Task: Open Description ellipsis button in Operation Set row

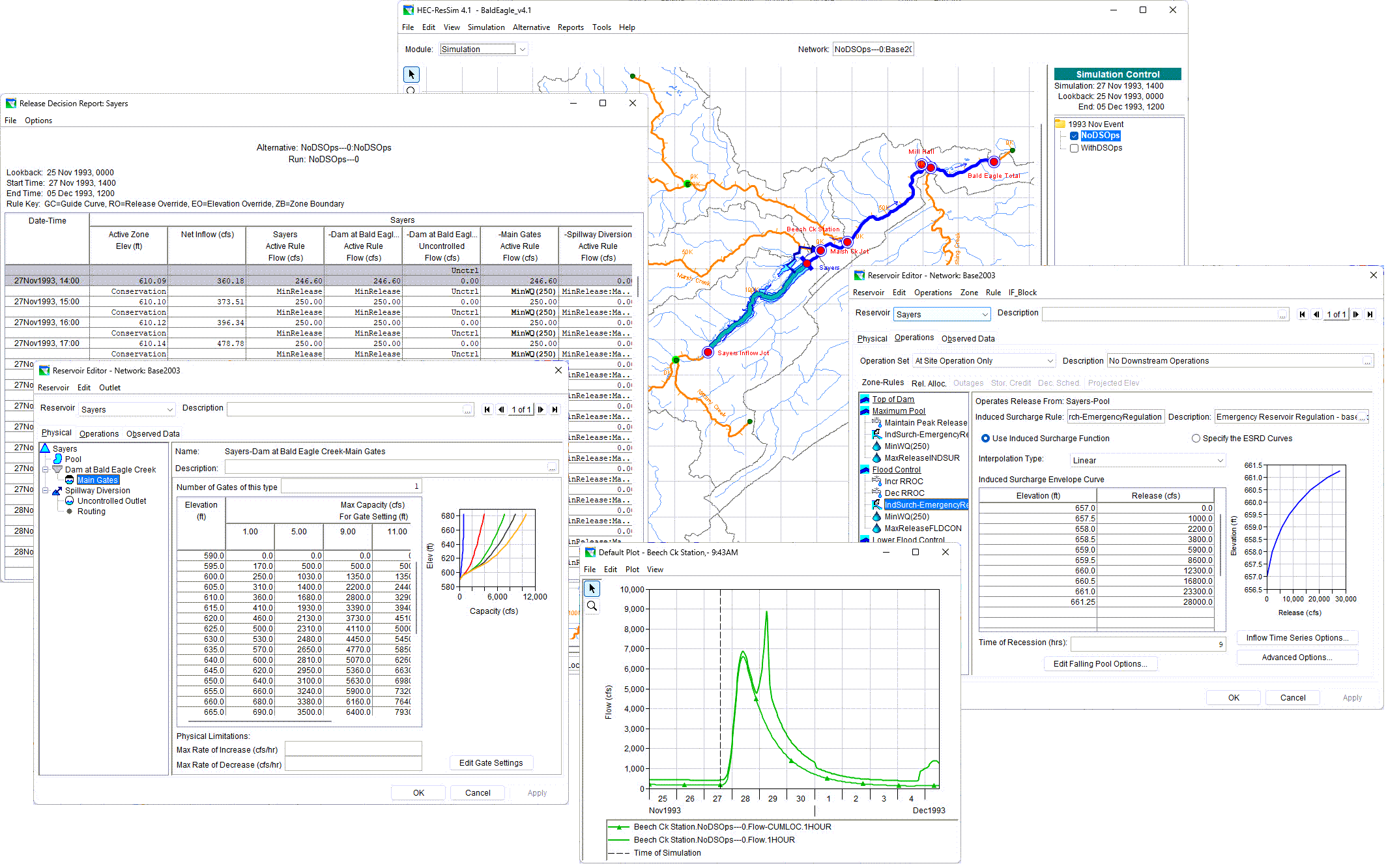Action: click(x=1367, y=361)
